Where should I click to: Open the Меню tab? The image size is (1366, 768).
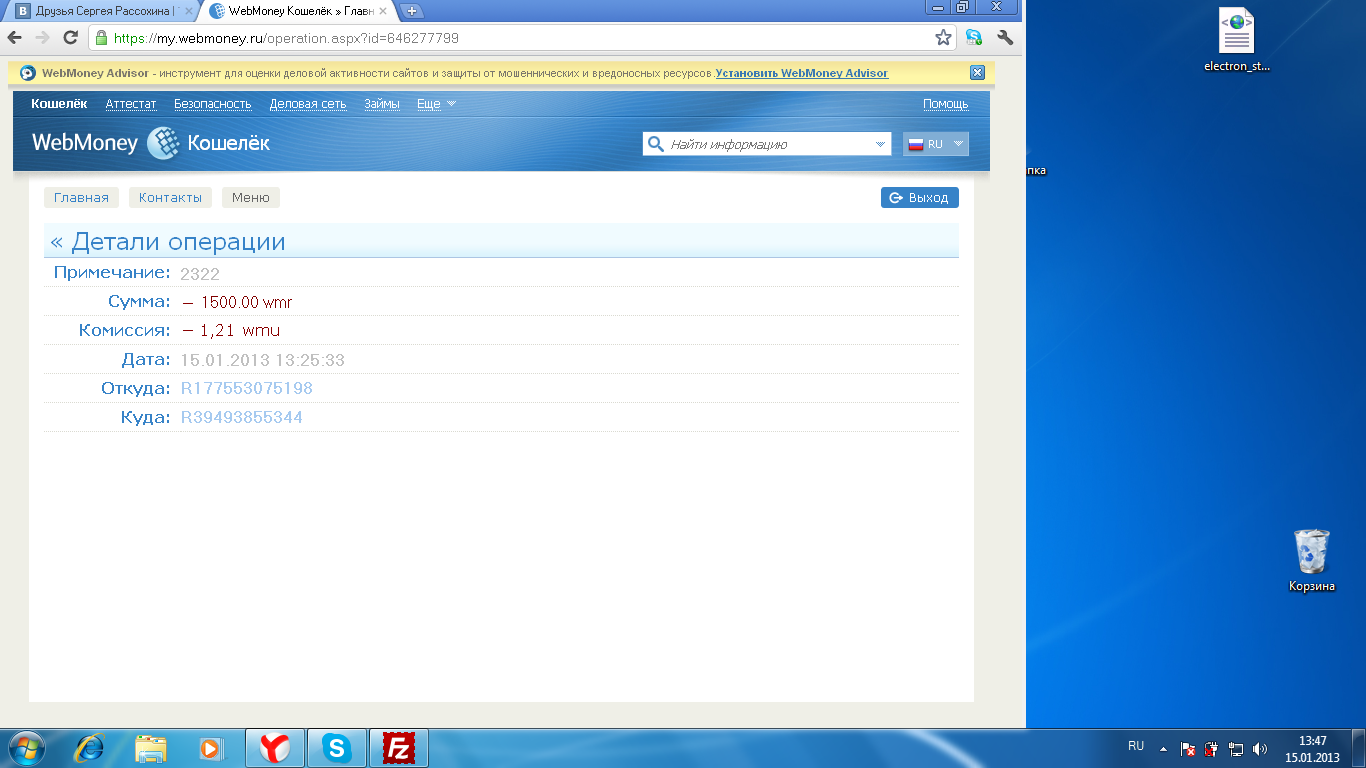coord(251,198)
